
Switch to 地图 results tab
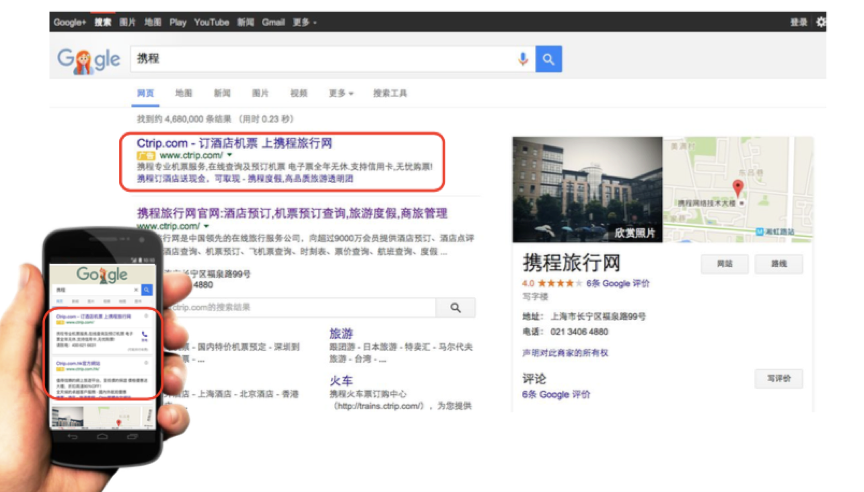pyautogui.click(x=183, y=93)
